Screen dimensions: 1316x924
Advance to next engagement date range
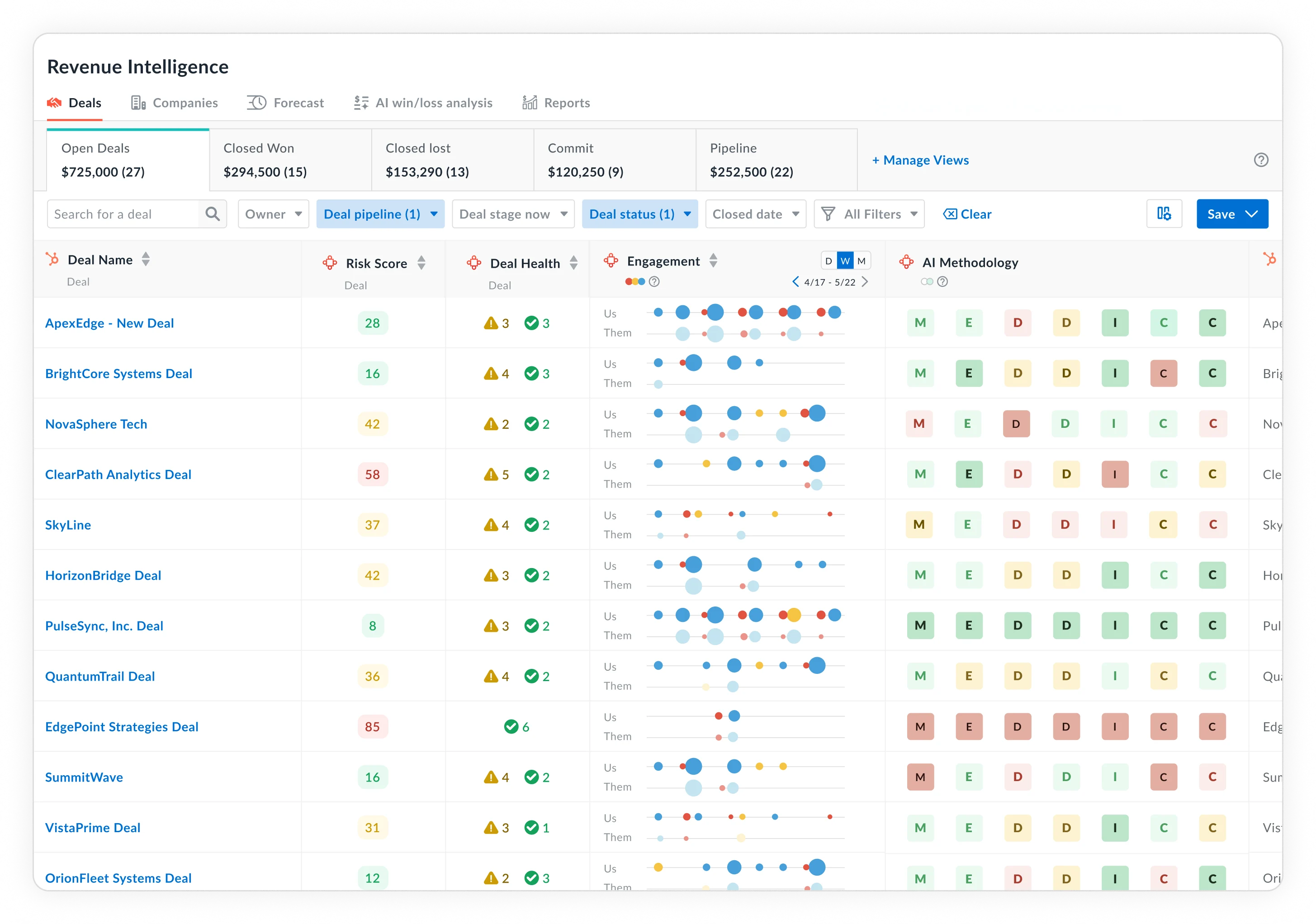[865, 281]
